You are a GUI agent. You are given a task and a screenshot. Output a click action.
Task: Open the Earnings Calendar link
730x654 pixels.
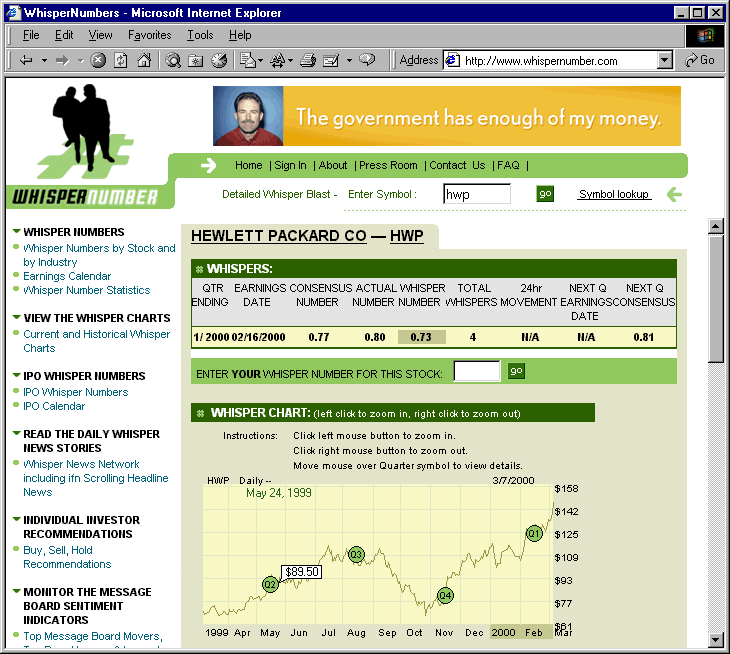(67, 276)
